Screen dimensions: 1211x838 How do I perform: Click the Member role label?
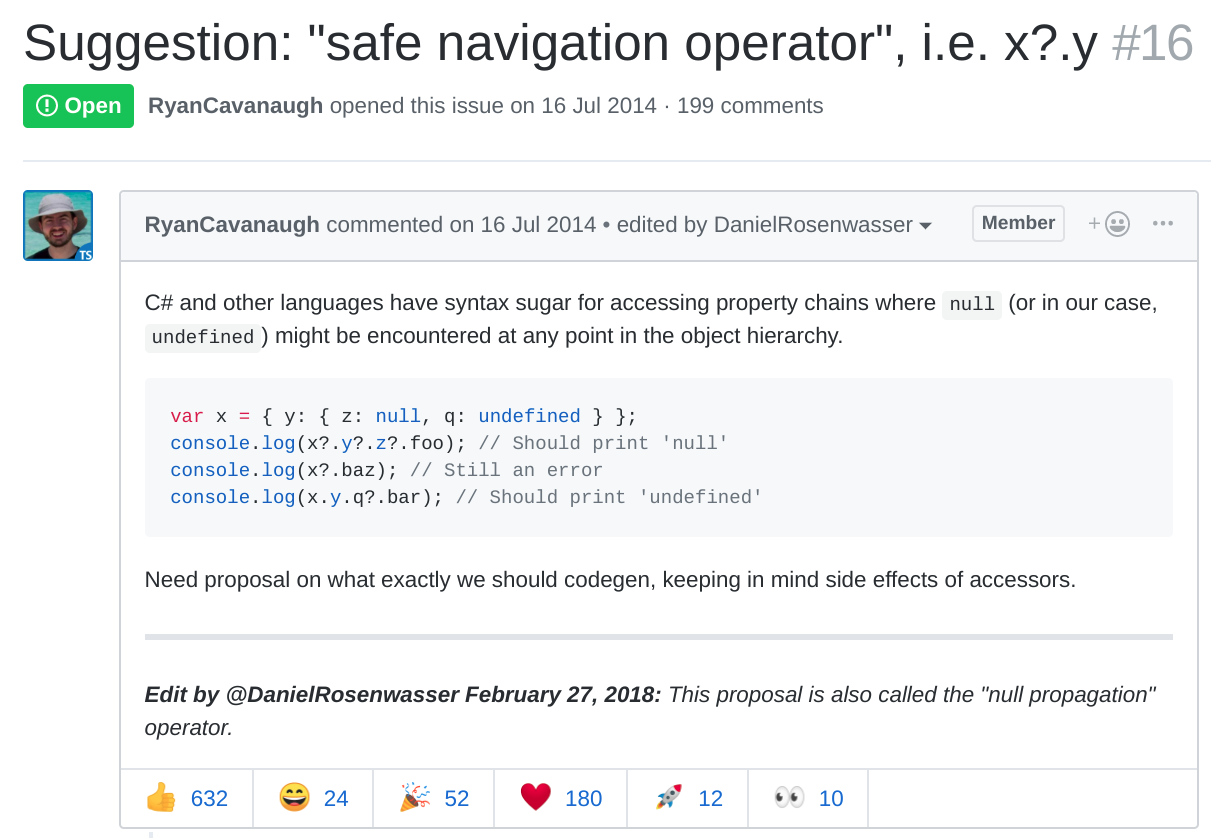pos(1018,223)
